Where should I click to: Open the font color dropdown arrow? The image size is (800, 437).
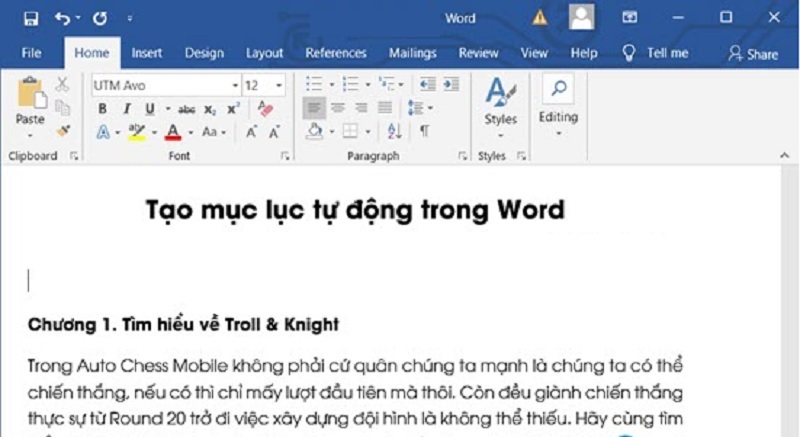click(x=190, y=133)
